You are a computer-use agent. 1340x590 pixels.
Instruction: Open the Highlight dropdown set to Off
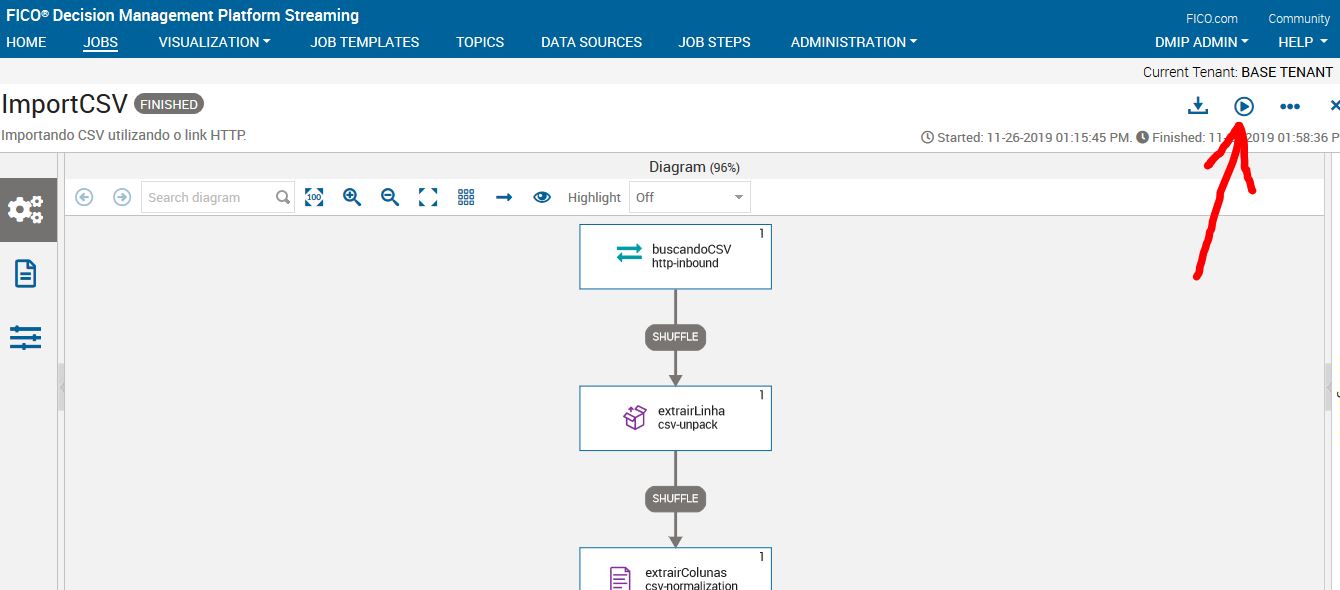point(689,196)
